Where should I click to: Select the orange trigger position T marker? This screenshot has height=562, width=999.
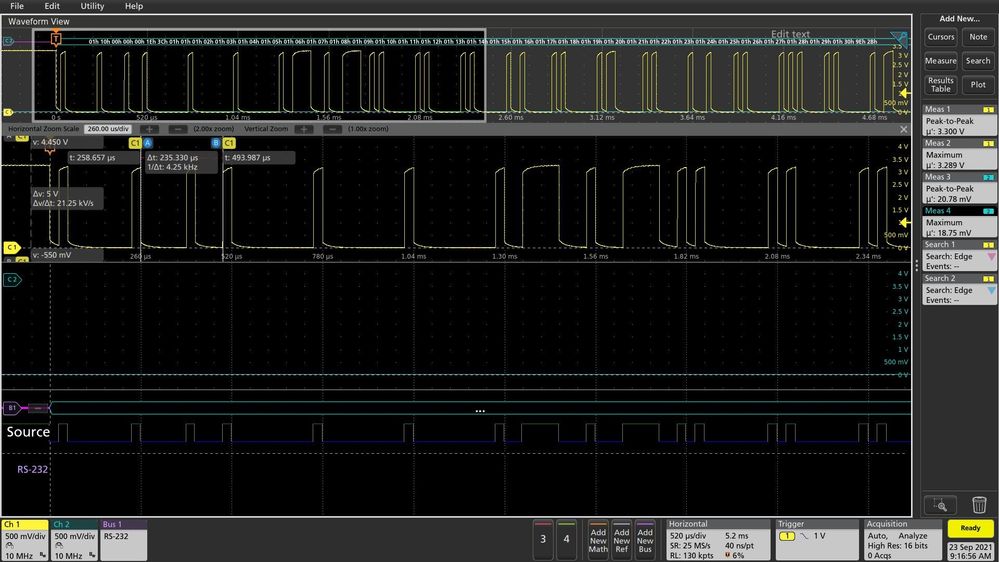(56, 40)
